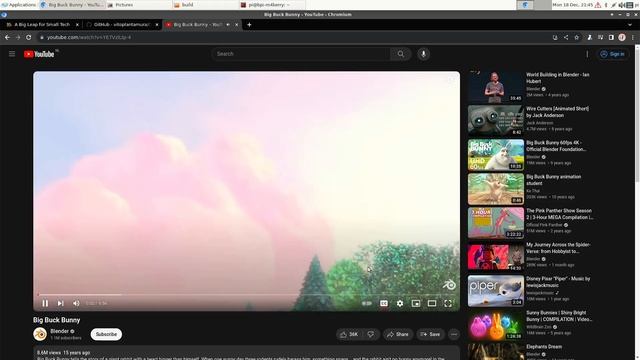Image resolution: width=640 pixels, height=360 pixels.
Task: Reload the current page
Action: 29,37
